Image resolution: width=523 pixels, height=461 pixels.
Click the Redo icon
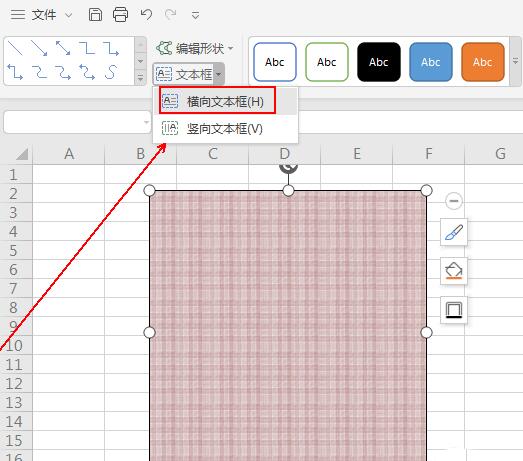(x=170, y=14)
